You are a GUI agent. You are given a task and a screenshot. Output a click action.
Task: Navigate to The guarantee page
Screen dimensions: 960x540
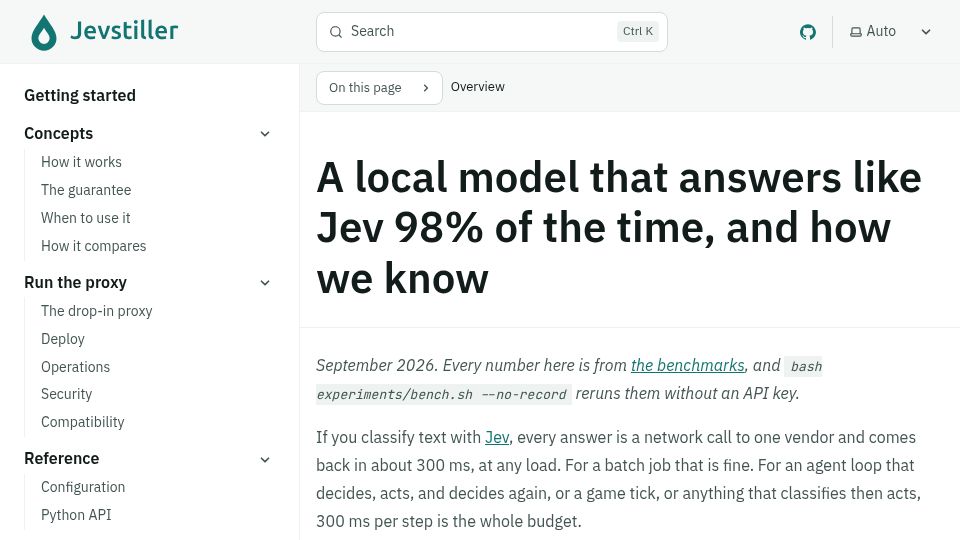click(86, 190)
